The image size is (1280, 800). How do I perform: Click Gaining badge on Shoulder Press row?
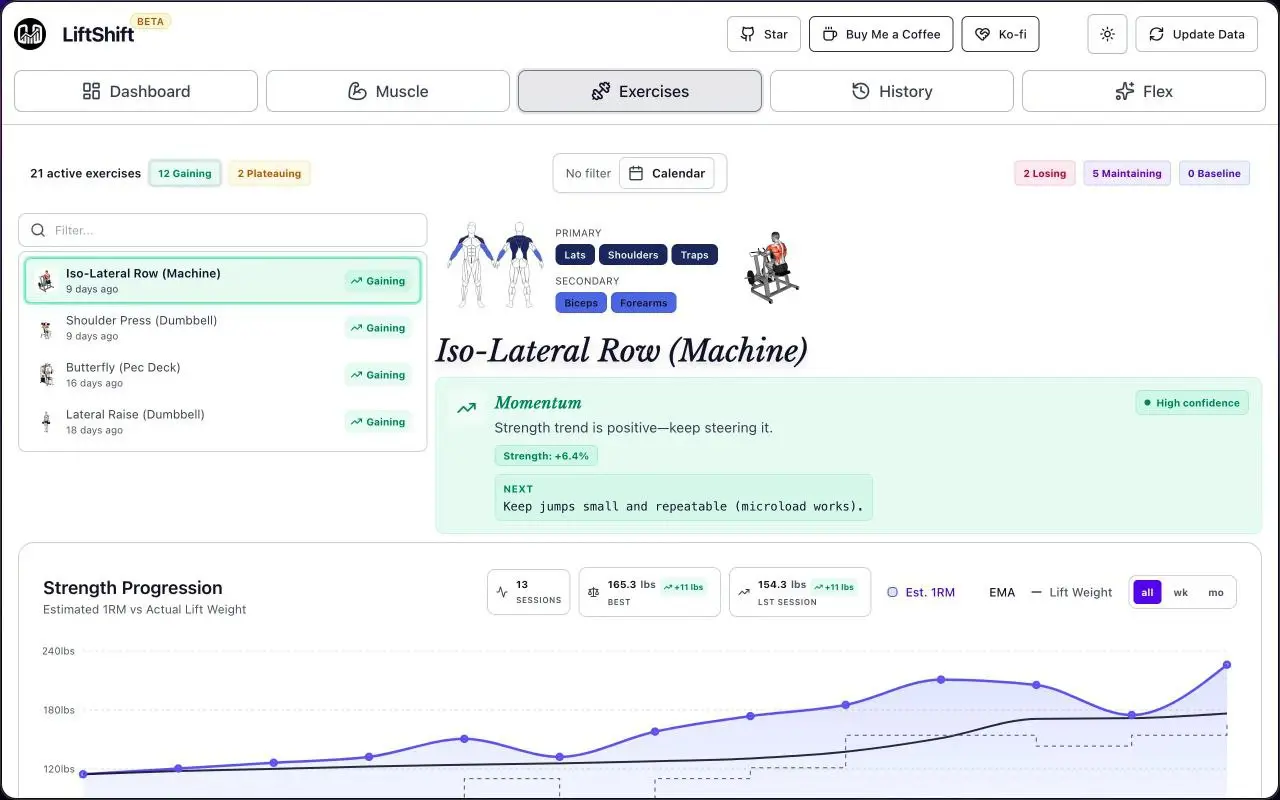point(378,328)
